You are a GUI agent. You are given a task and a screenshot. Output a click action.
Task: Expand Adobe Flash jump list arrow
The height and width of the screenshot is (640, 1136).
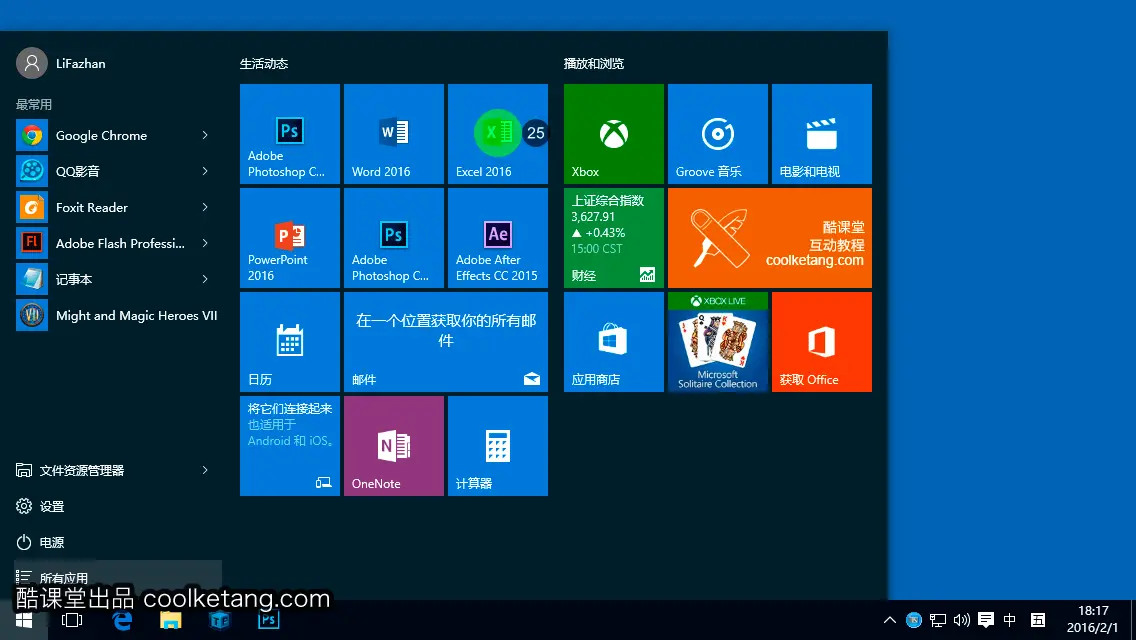[205, 244]
